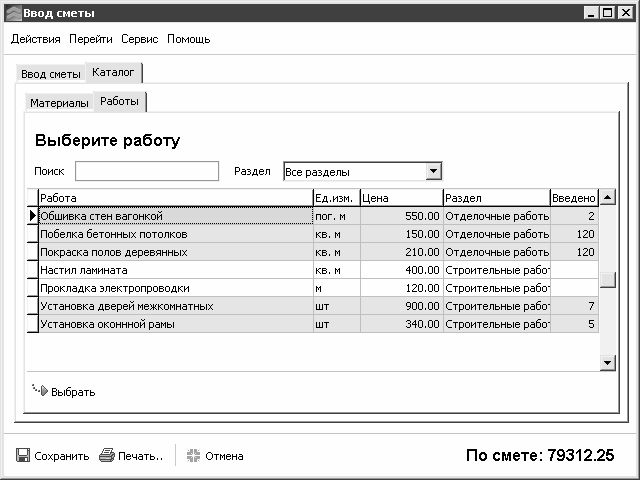This screenshot has width=640, height=480.
Task: Click price cell 900.00
Action: [402, 306]
